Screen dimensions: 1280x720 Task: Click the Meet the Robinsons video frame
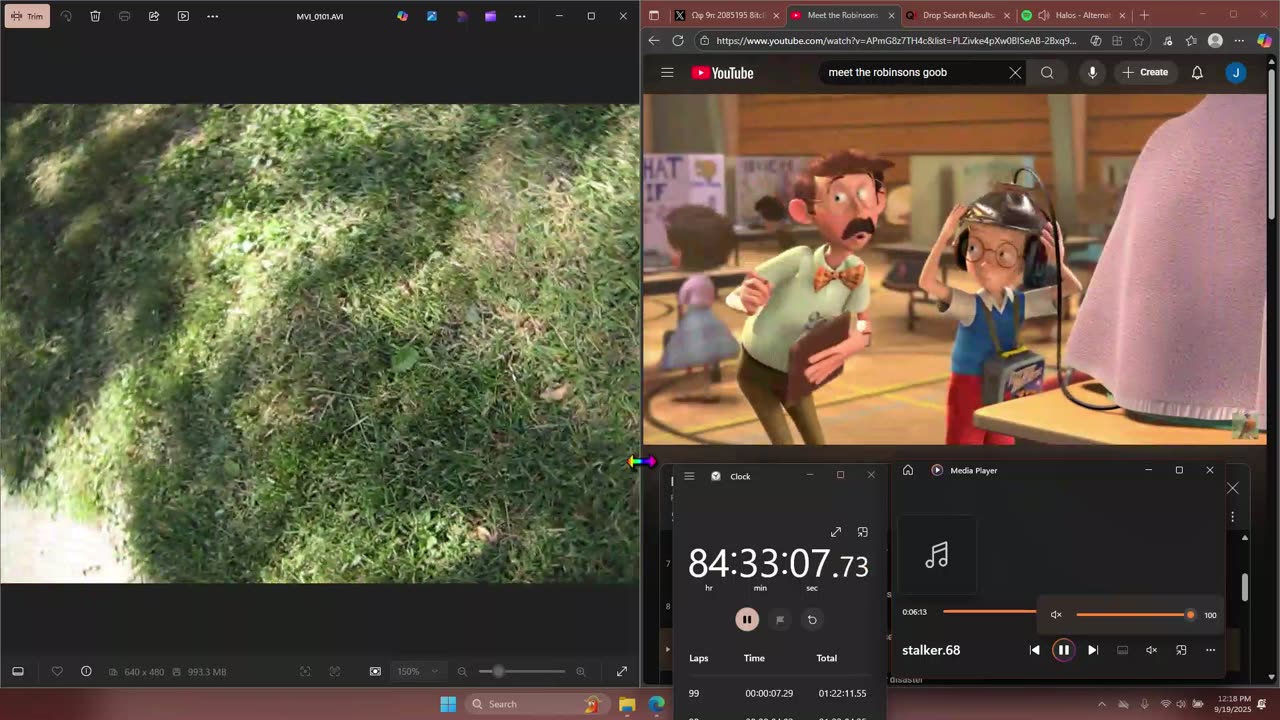954,269
